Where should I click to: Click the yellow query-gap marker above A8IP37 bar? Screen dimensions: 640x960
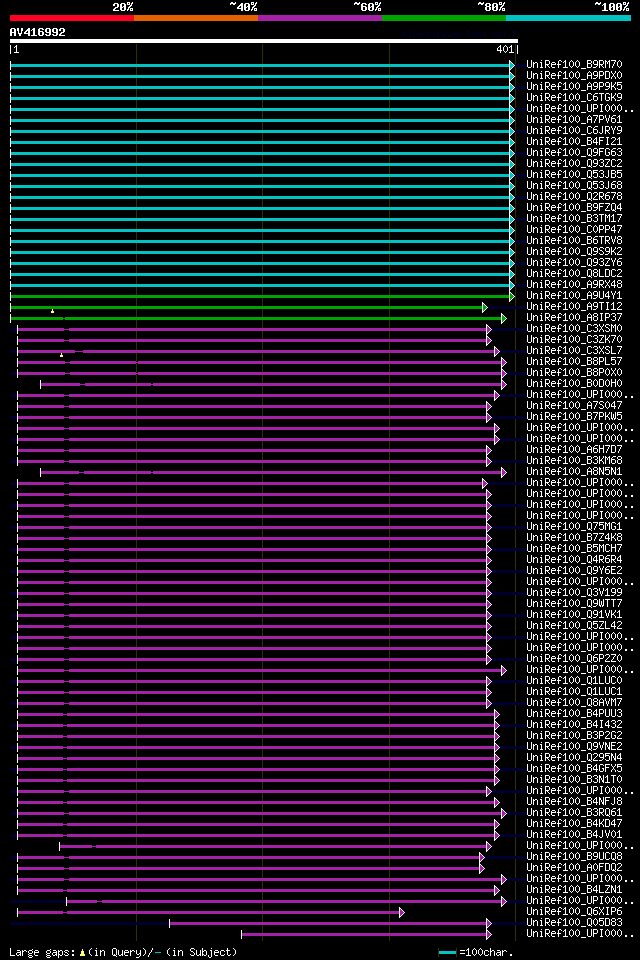[53, 311]
